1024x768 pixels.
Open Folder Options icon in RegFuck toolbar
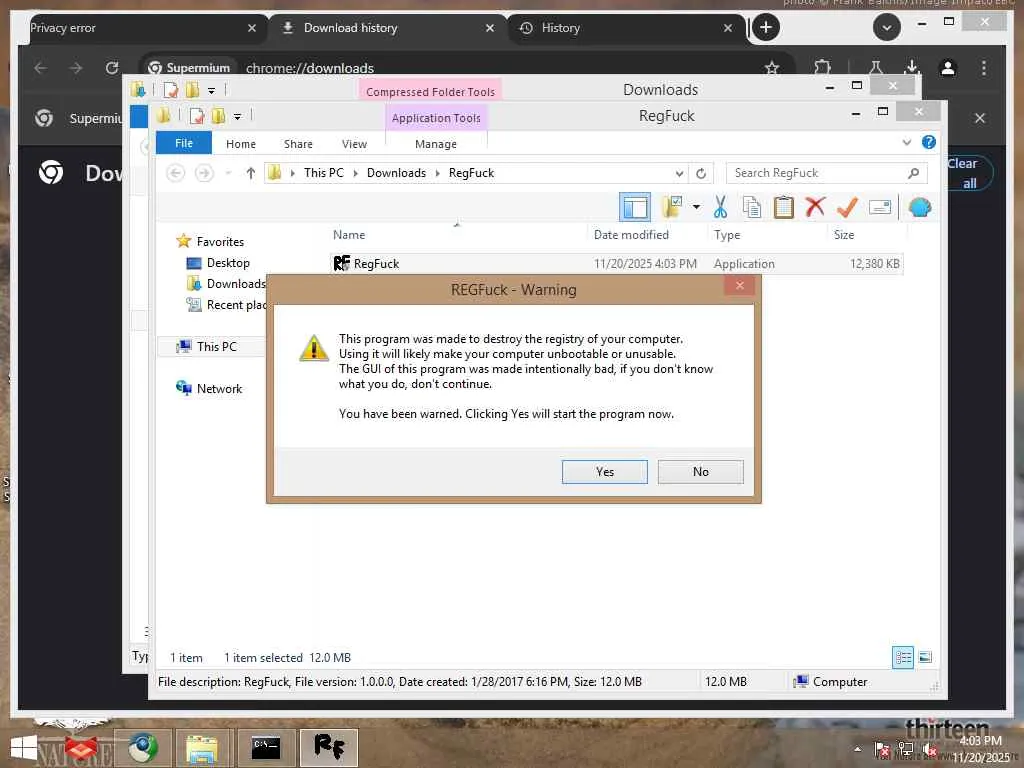[x=672, y=207]
